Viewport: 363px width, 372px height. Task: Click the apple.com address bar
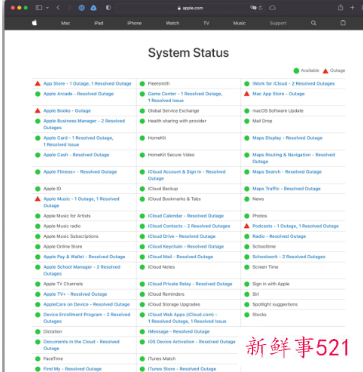tap(190, 8)
